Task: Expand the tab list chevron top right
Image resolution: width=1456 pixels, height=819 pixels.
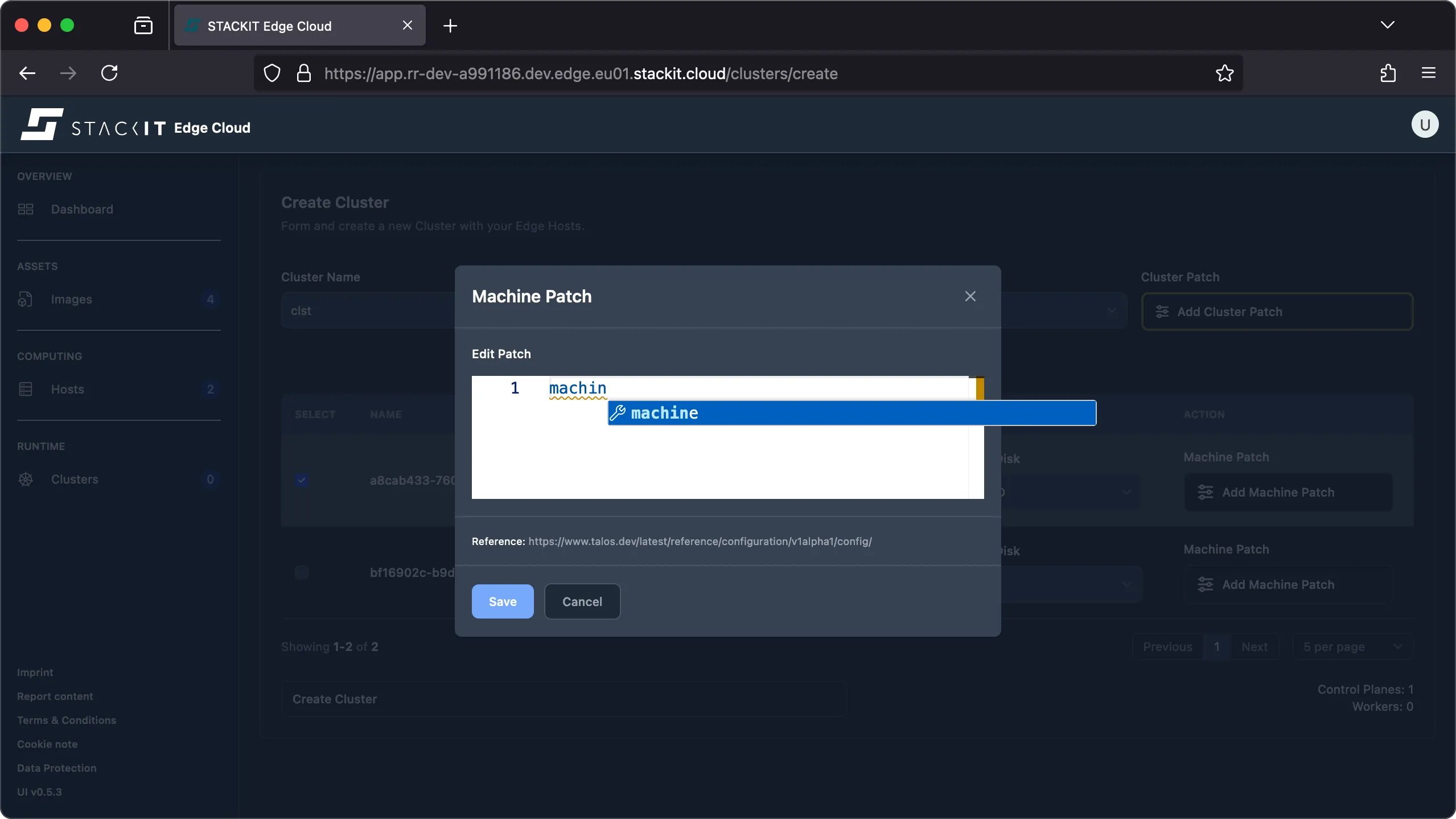Action: [x=1388, y=24]
